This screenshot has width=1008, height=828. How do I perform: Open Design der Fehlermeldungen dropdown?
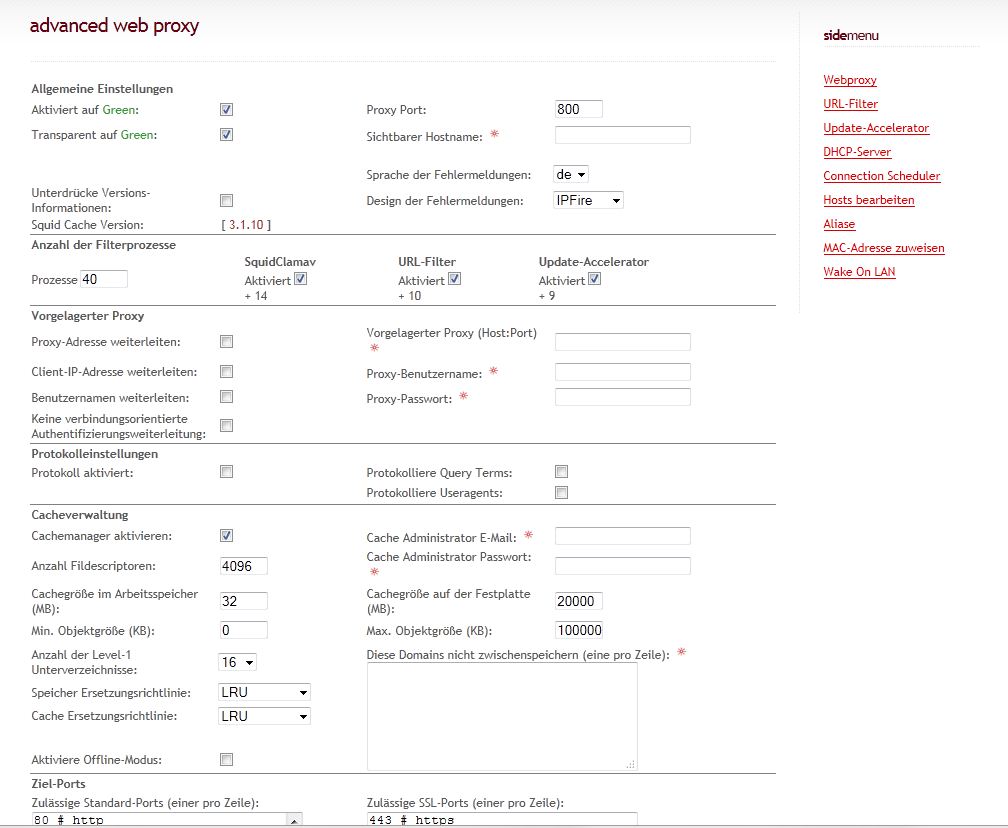pos(588,201)
